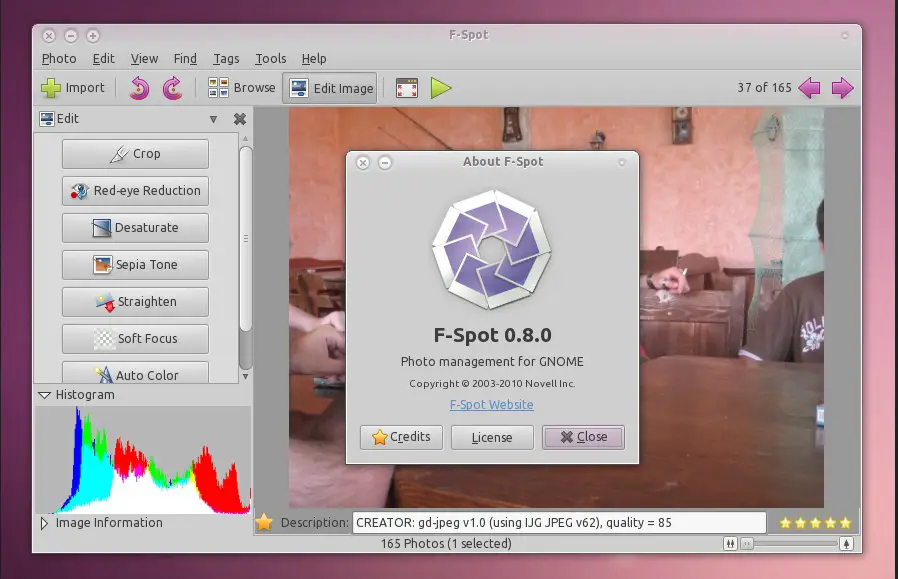This screenshot has height=579, width=898.
Task: Minimize the About F-Spot dialog
Action: (x=385, y=163)
